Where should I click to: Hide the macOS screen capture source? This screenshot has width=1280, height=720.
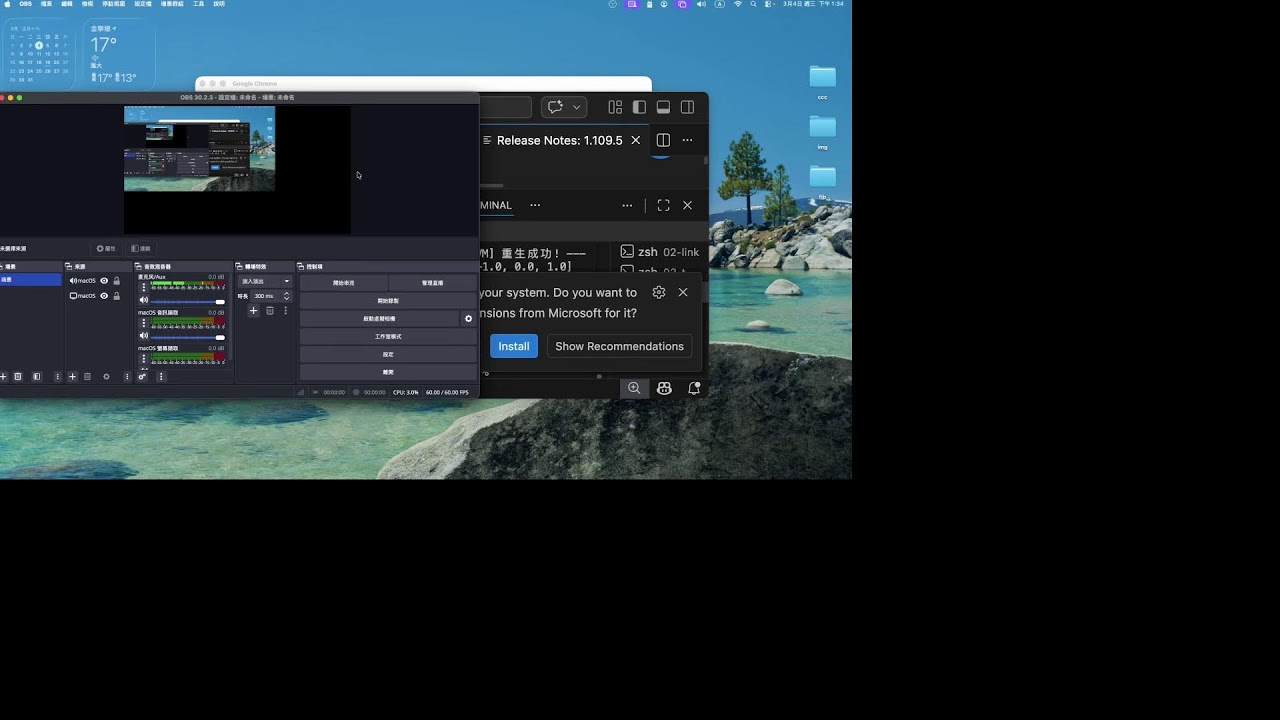[104, 296]
